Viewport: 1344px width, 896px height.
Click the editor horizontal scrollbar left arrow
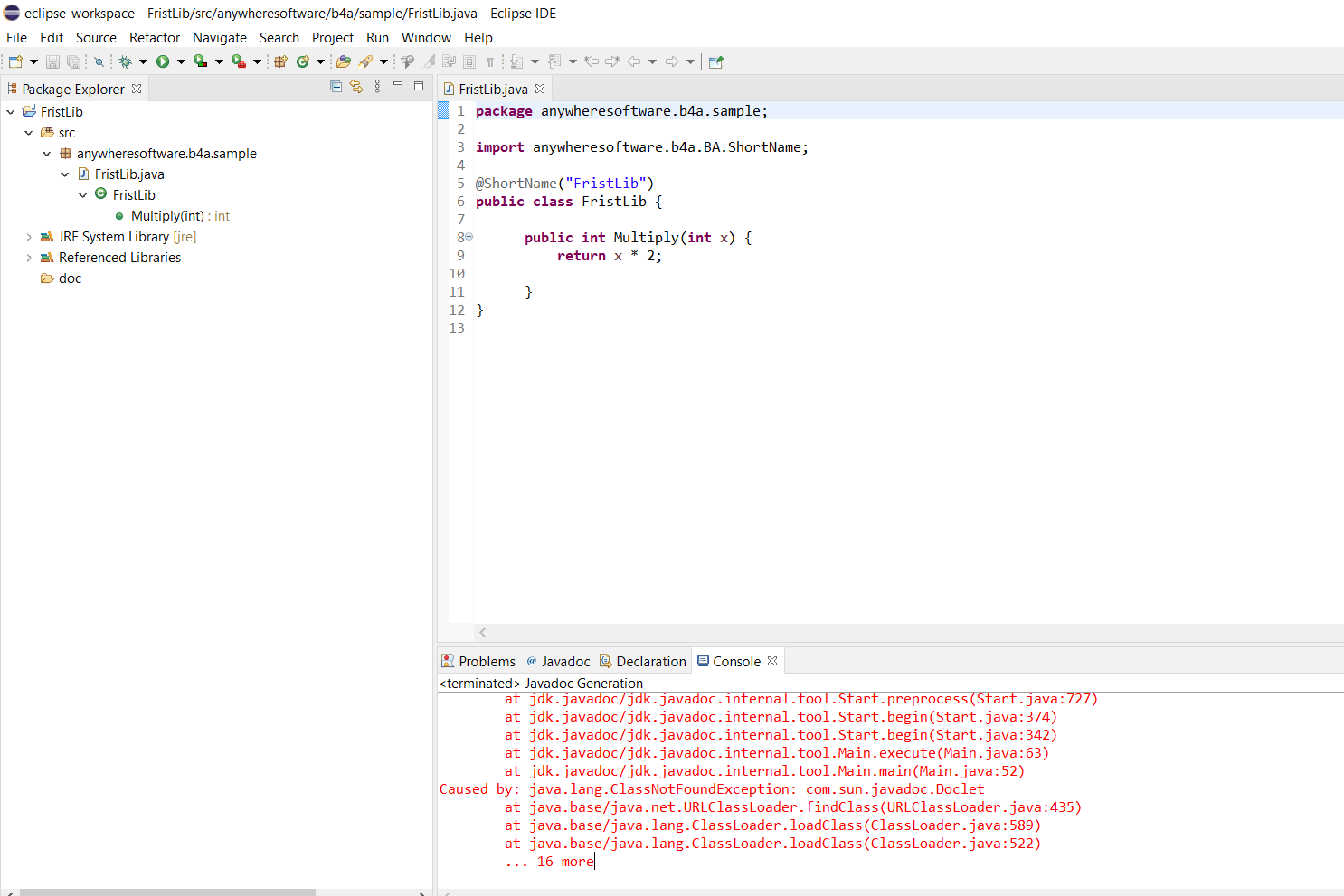483,633
